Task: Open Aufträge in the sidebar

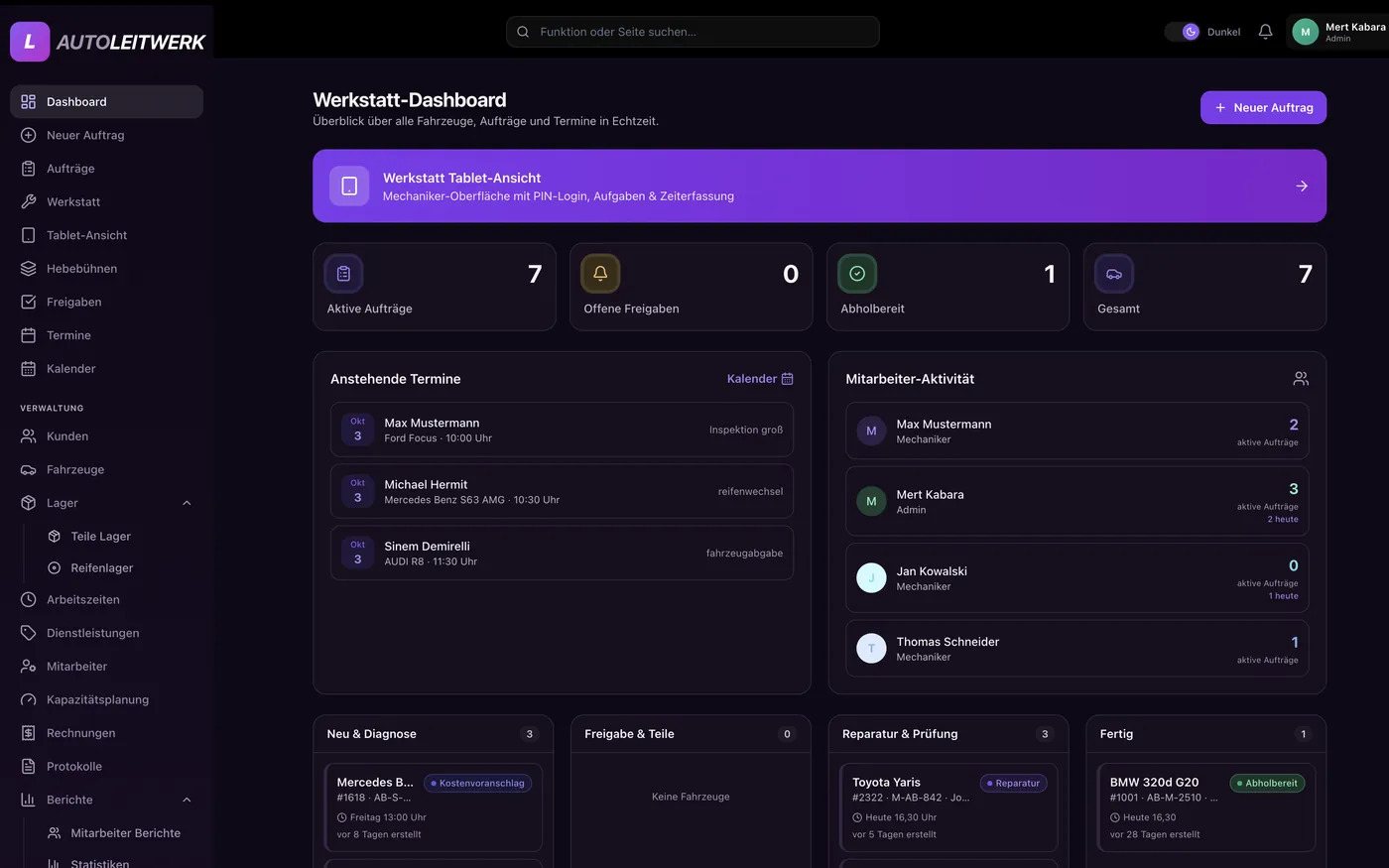Action: pos(106,169)
